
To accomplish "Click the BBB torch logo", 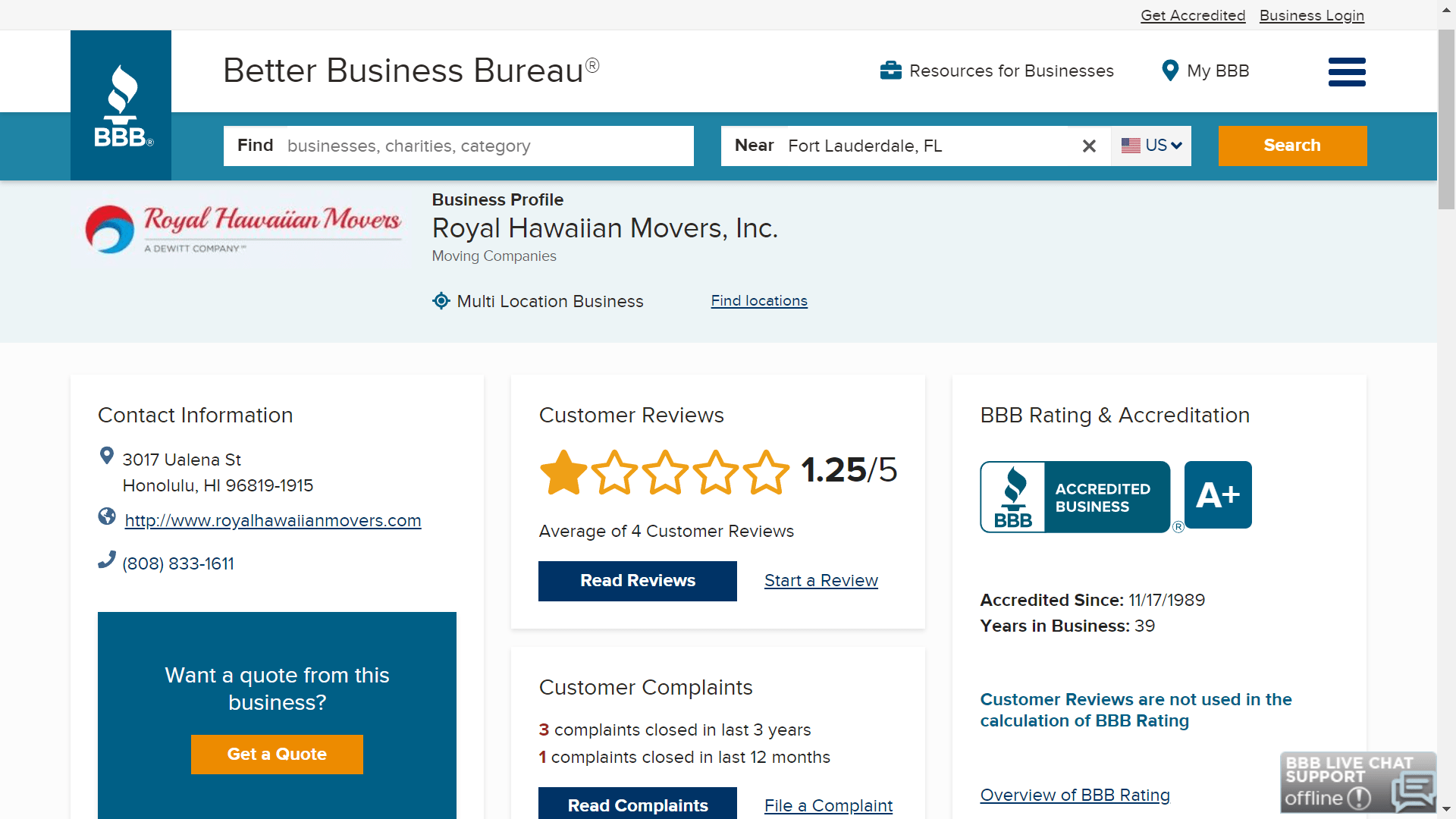I will click(x=121, y=105).
